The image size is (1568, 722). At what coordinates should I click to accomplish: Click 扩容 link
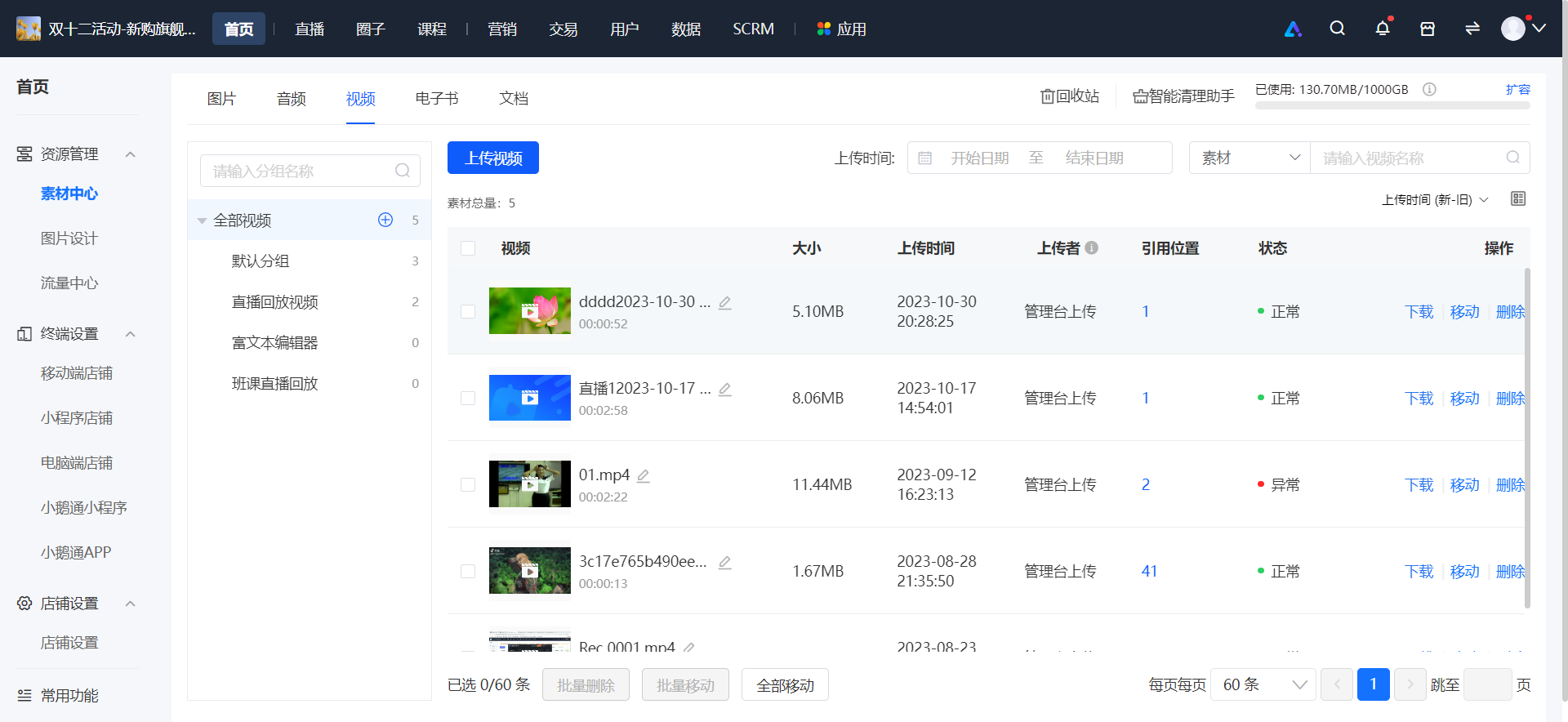pos(1518,90)
